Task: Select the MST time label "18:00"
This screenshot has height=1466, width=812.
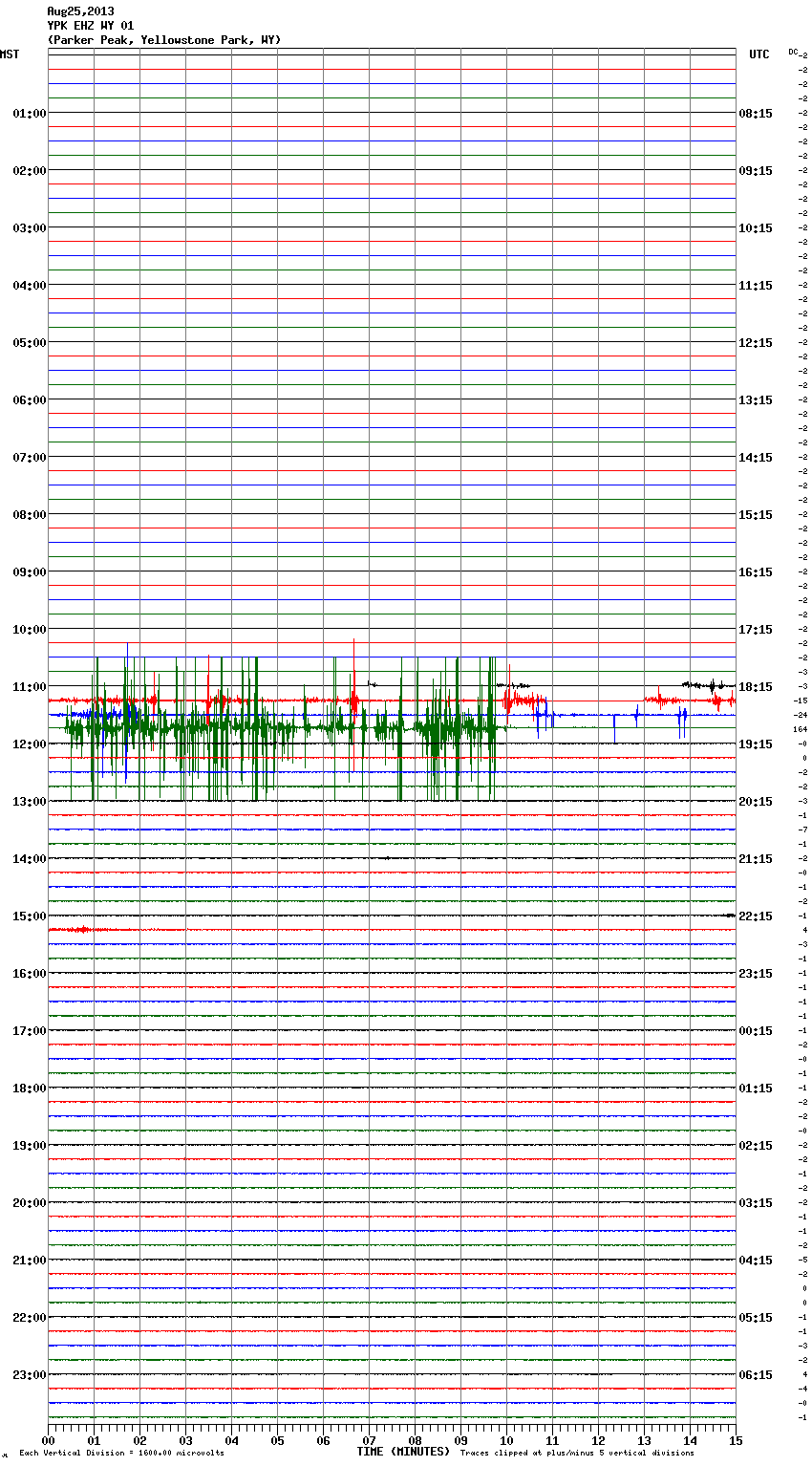Action: pyautogui.click(x=30, y=1089)
